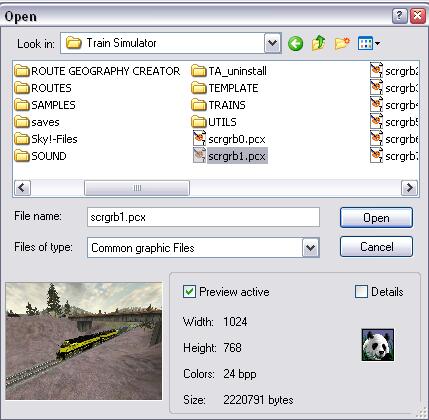Image resolution: width=429 pixels, height=420 pixels.
Task: Click the ROUTES folder icon
Action: pos(22,88)
